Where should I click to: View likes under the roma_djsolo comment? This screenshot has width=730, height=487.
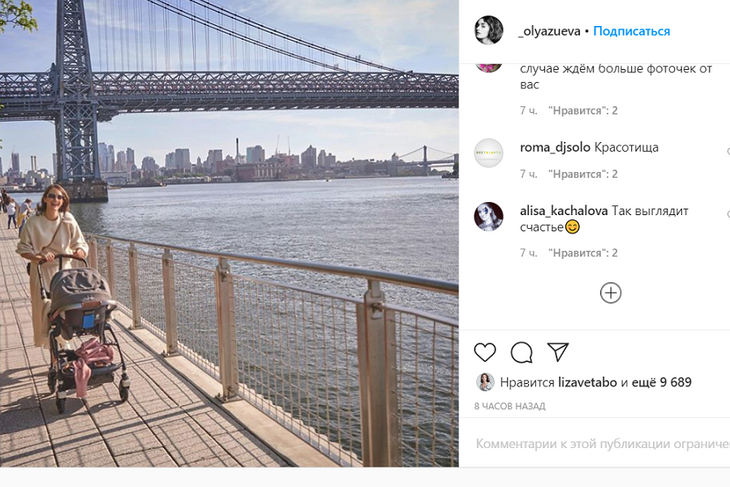582,174
